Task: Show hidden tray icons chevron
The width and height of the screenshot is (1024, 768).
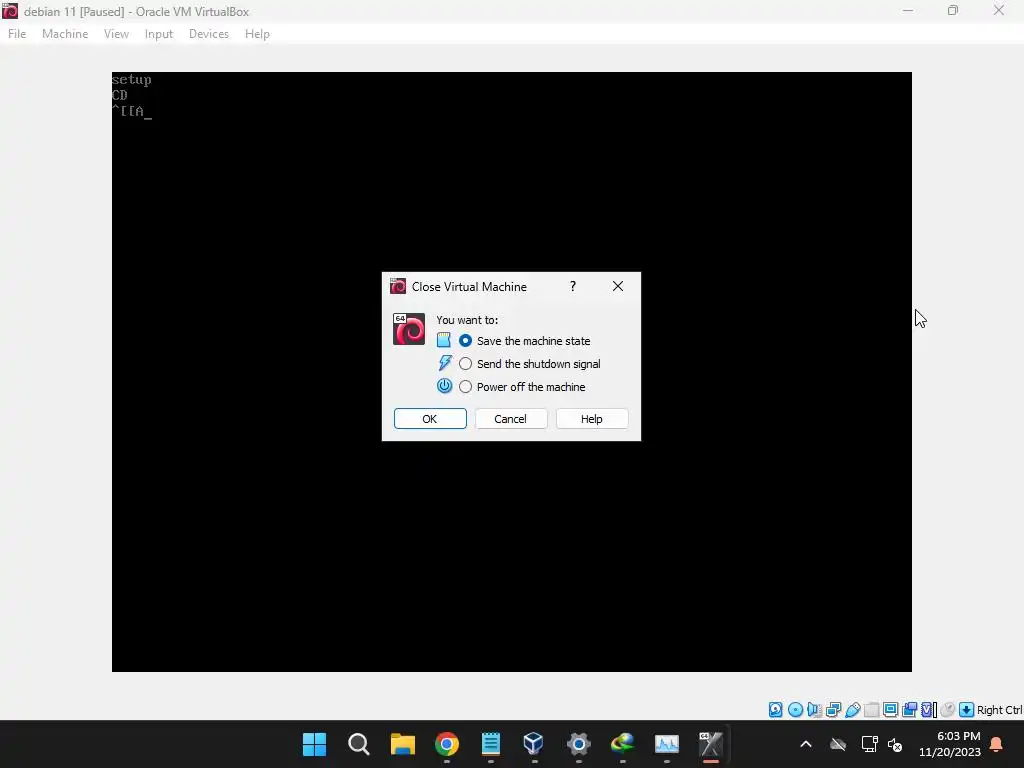Action: [806, 744]
